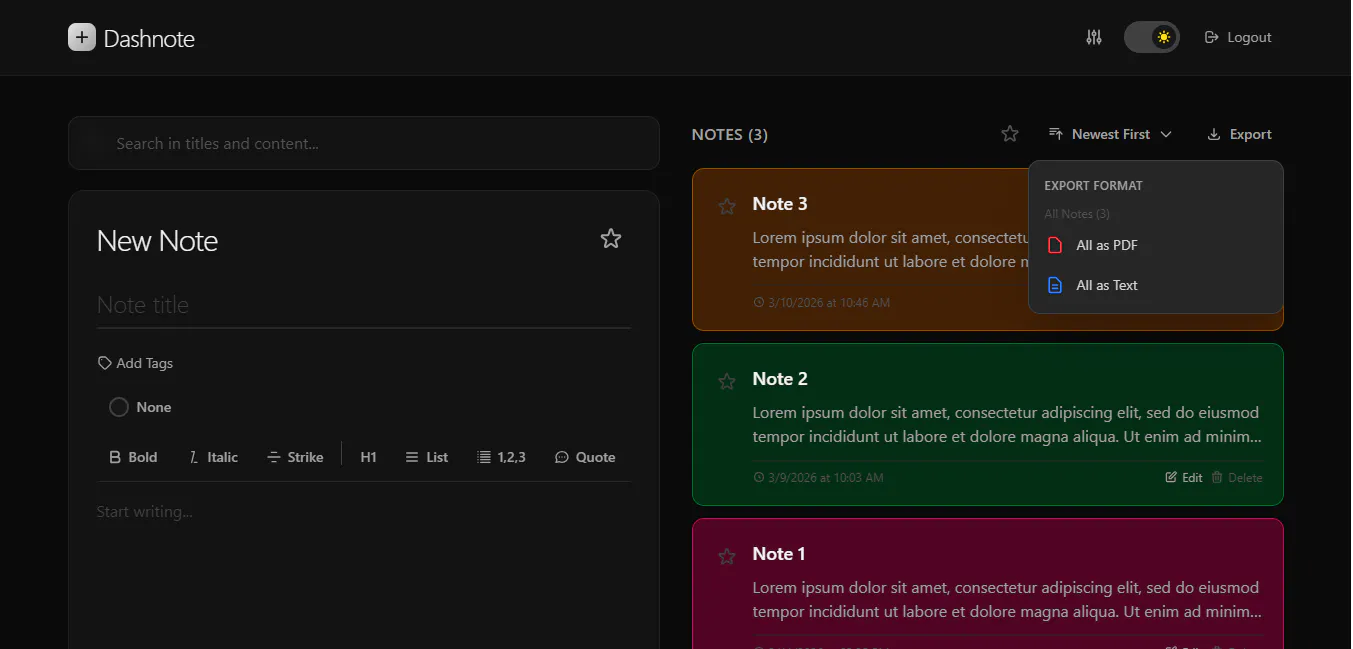Delete Note 2
The height and width of the screenshot is (649, 1353).
(x=1236, y=478)
